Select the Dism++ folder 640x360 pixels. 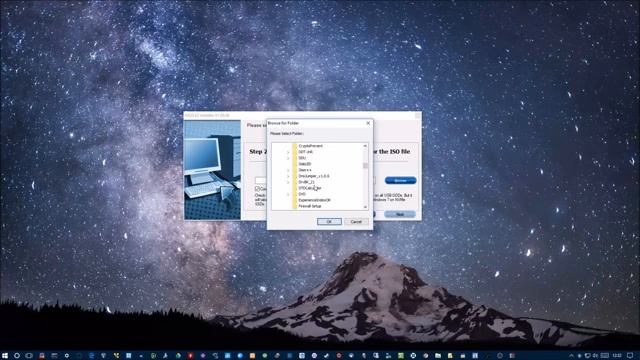pyautogui.click(x=304, y=170)
